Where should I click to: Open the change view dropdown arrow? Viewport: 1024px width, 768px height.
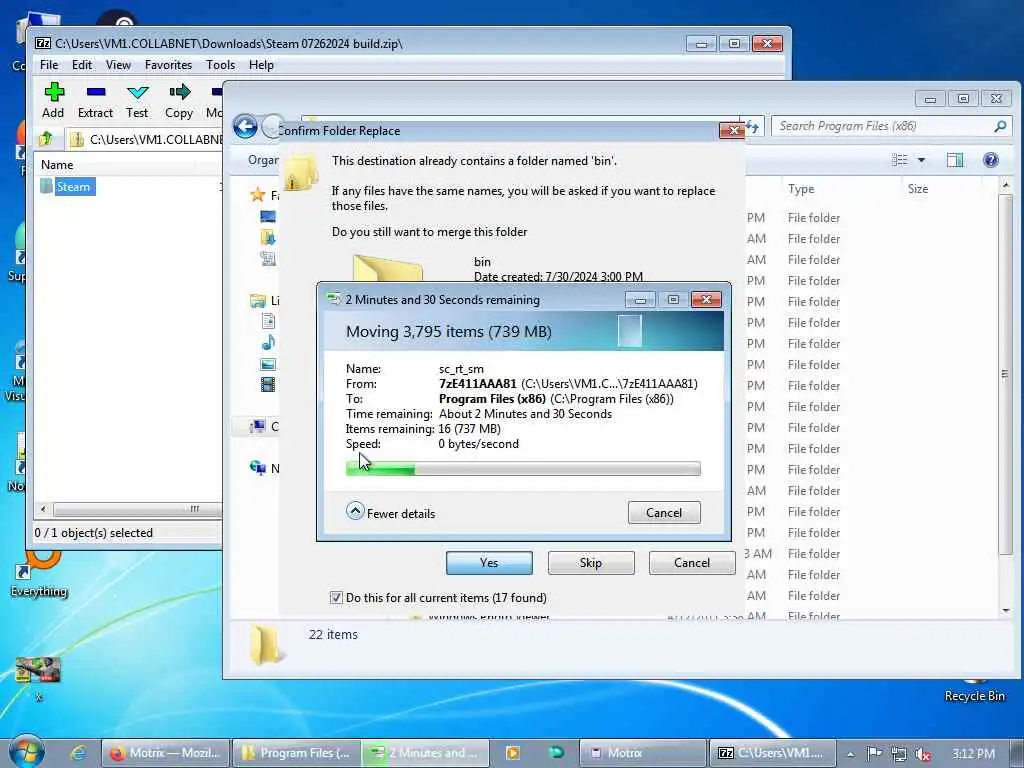pyautogui.click(x=921, y=160)
